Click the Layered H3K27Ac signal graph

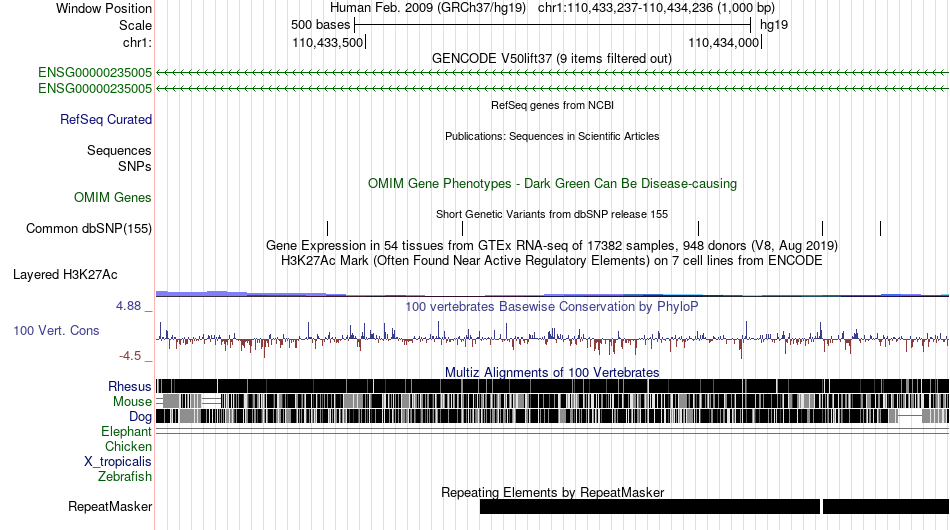click(x=552, y=294)
